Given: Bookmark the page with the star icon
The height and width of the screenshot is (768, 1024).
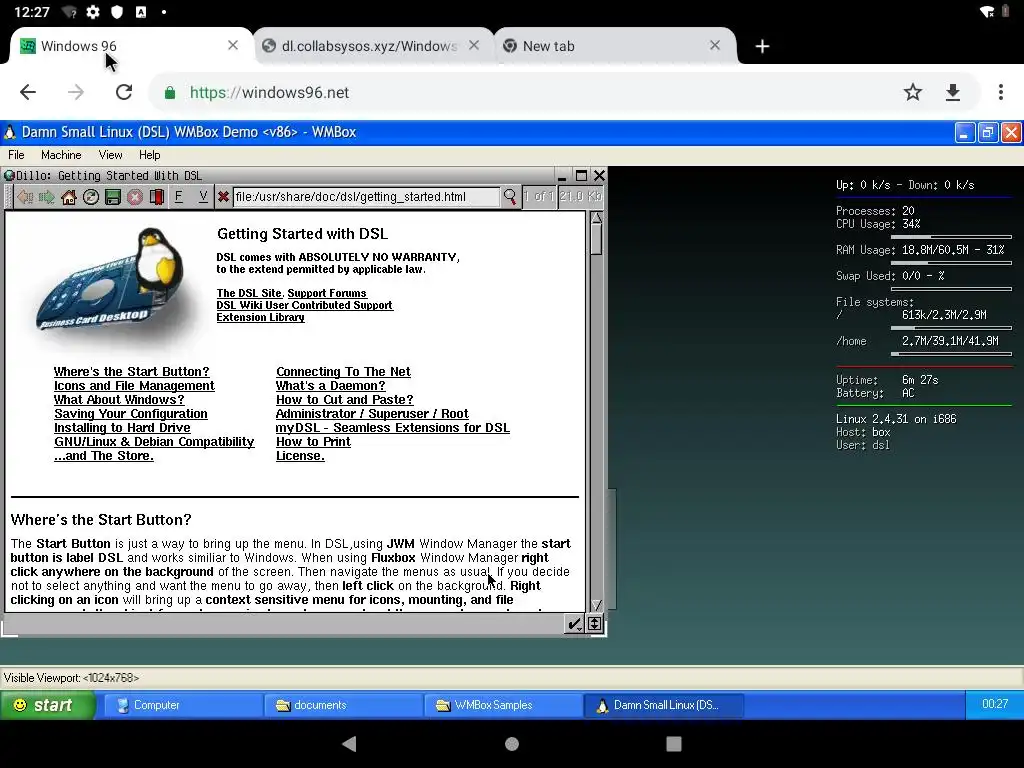Looking at the screenshot, I should 913,92.
